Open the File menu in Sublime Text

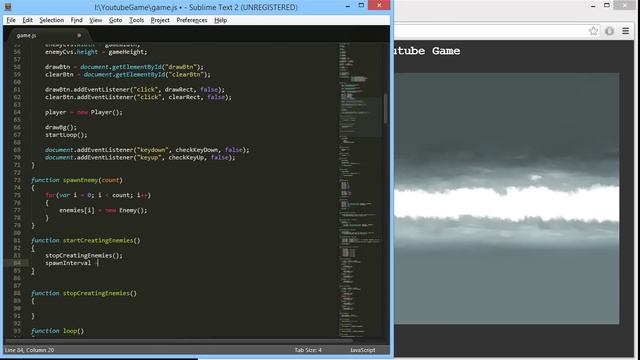click(11, 20)
